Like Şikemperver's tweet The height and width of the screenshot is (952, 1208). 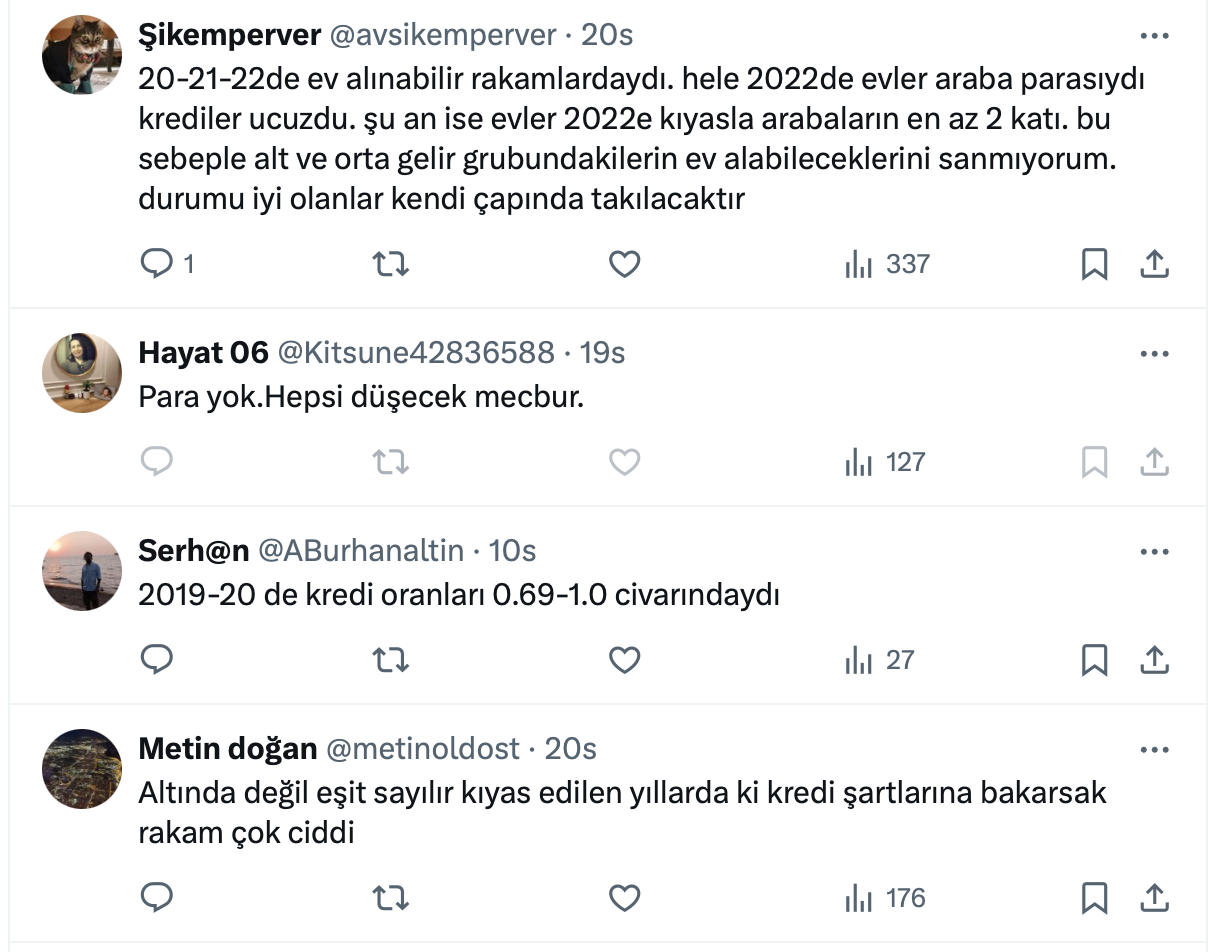pyautogui.click(x=624, y=264)
